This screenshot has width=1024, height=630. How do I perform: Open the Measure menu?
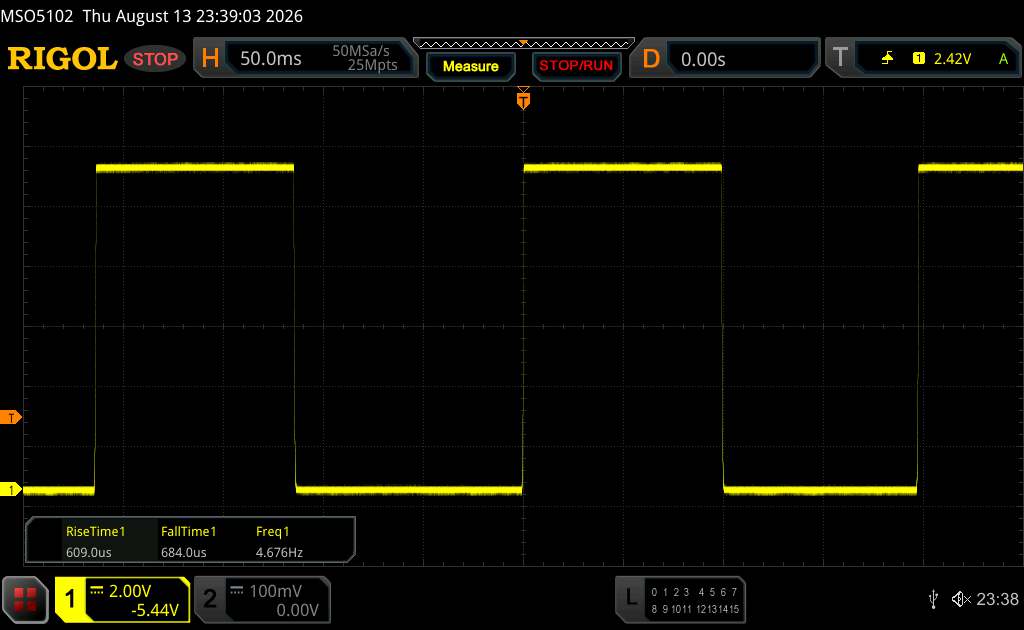pyautogui.click(x=470, y=66)
